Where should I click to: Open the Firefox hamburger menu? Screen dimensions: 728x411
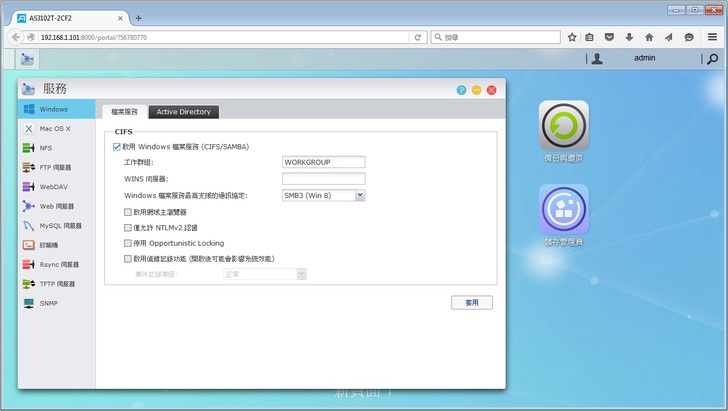712,37
